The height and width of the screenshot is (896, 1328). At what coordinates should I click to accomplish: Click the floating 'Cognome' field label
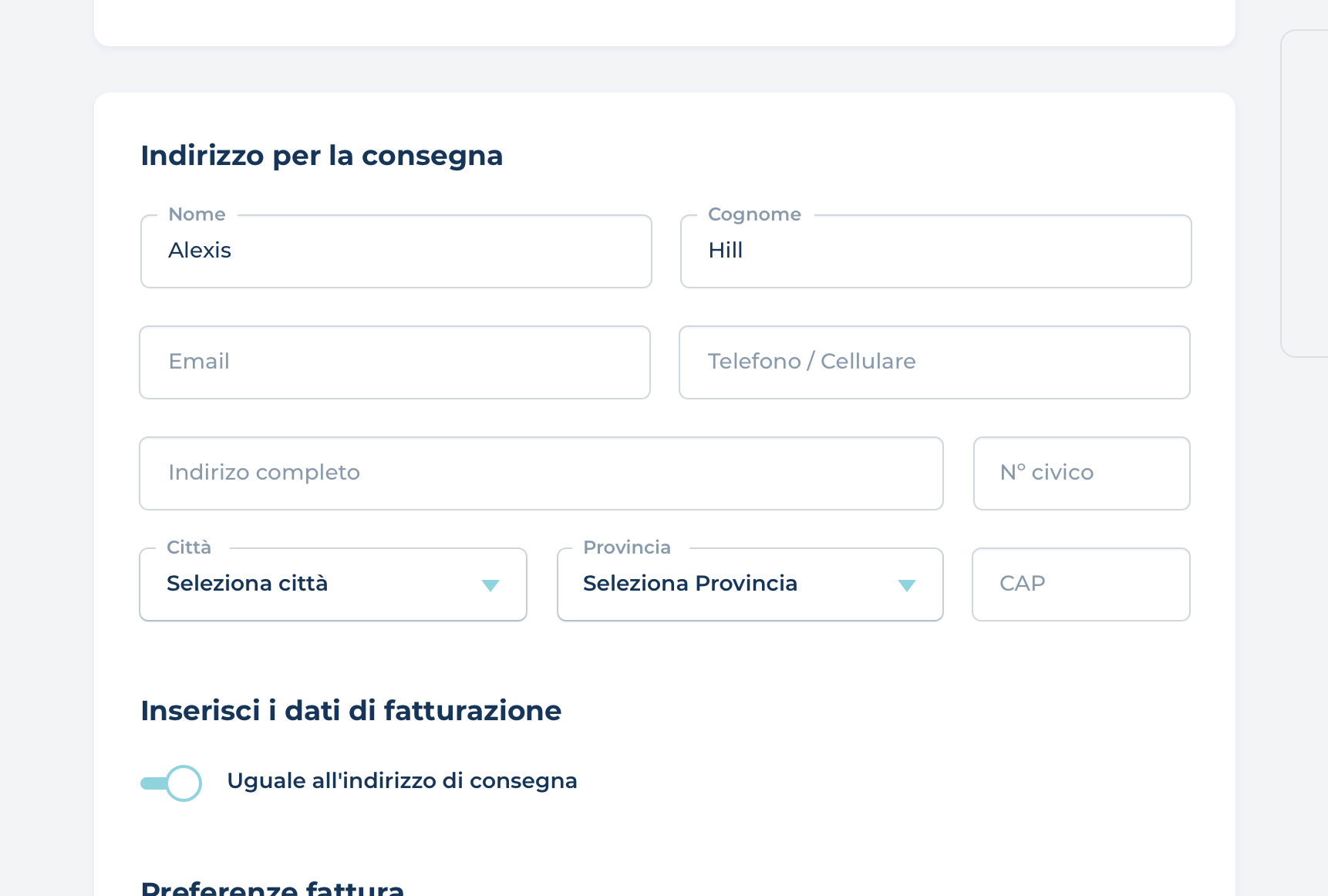click(754, 214)
